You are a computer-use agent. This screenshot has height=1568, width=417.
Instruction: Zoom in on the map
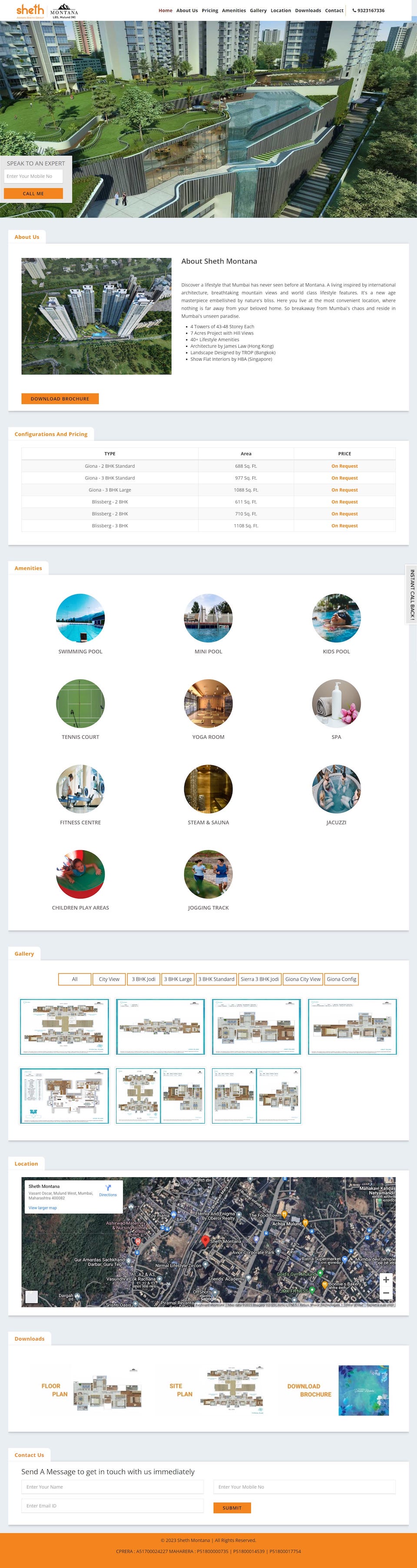(x=385, y=1279)
